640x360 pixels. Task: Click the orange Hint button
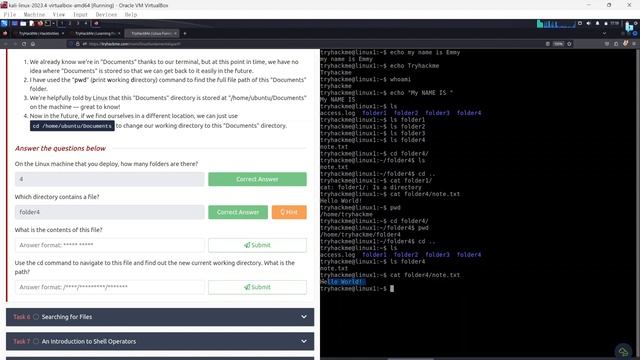tap(289, 212)
